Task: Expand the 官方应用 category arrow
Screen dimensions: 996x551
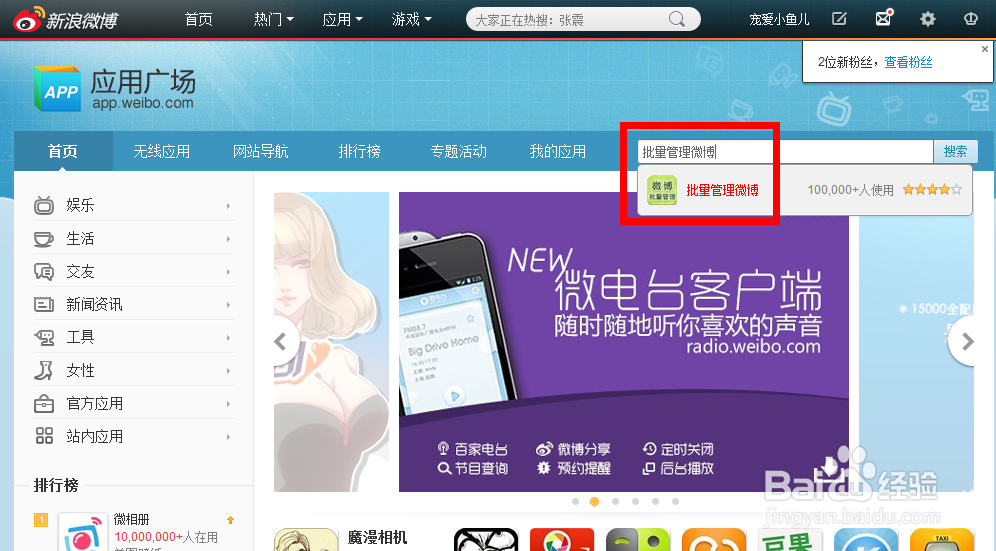Action: click(x=228, y=404)
